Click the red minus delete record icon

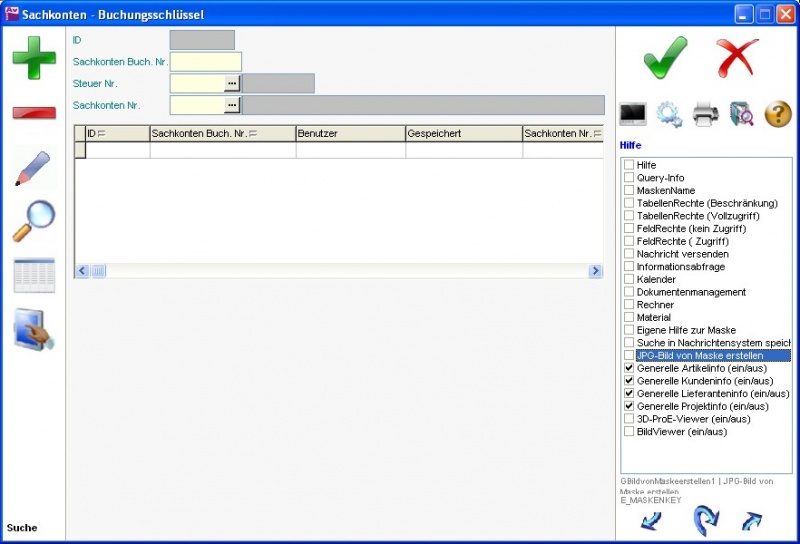[34, 112]
